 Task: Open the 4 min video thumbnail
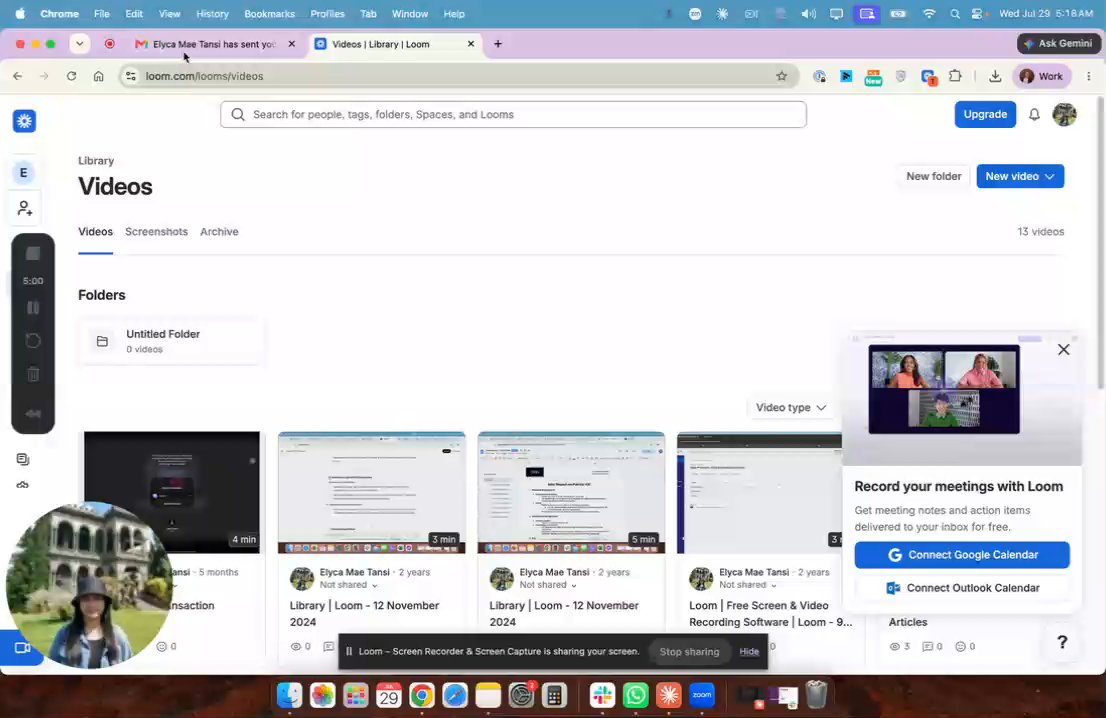(x=171, y=492)
